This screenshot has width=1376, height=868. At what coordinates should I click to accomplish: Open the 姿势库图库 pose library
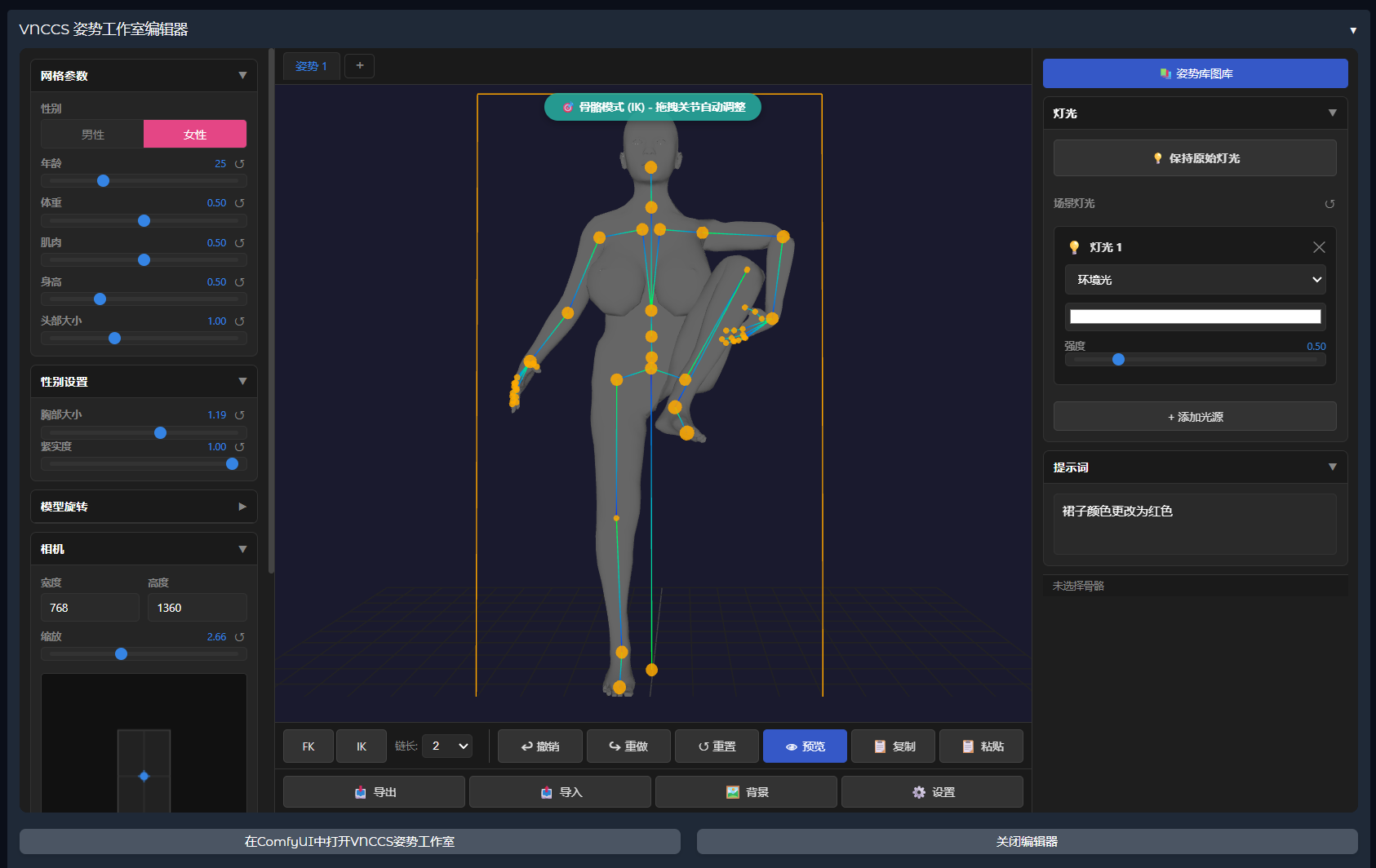pos(1195,73)
